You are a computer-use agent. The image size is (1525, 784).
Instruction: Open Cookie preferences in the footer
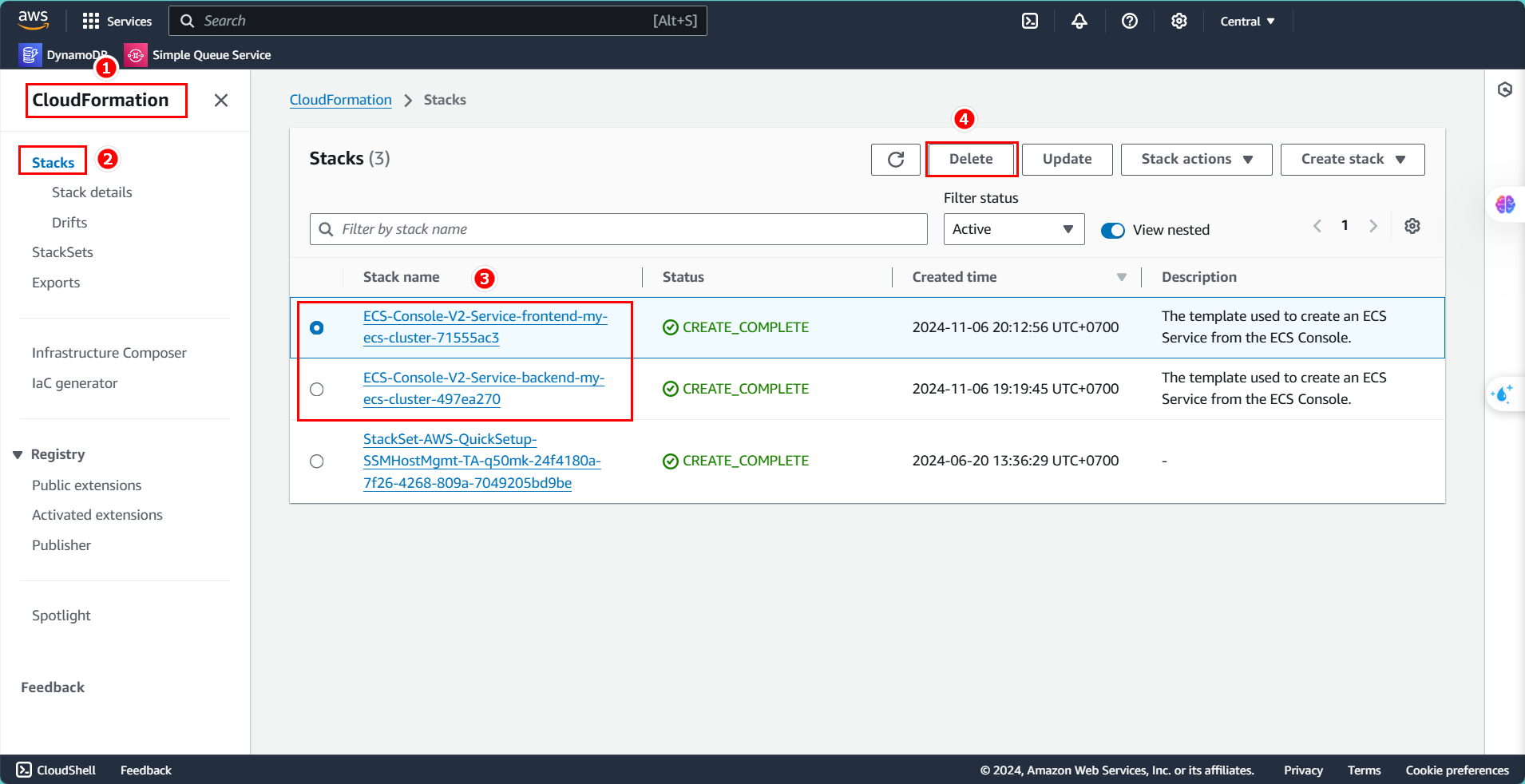(1457, 770)
